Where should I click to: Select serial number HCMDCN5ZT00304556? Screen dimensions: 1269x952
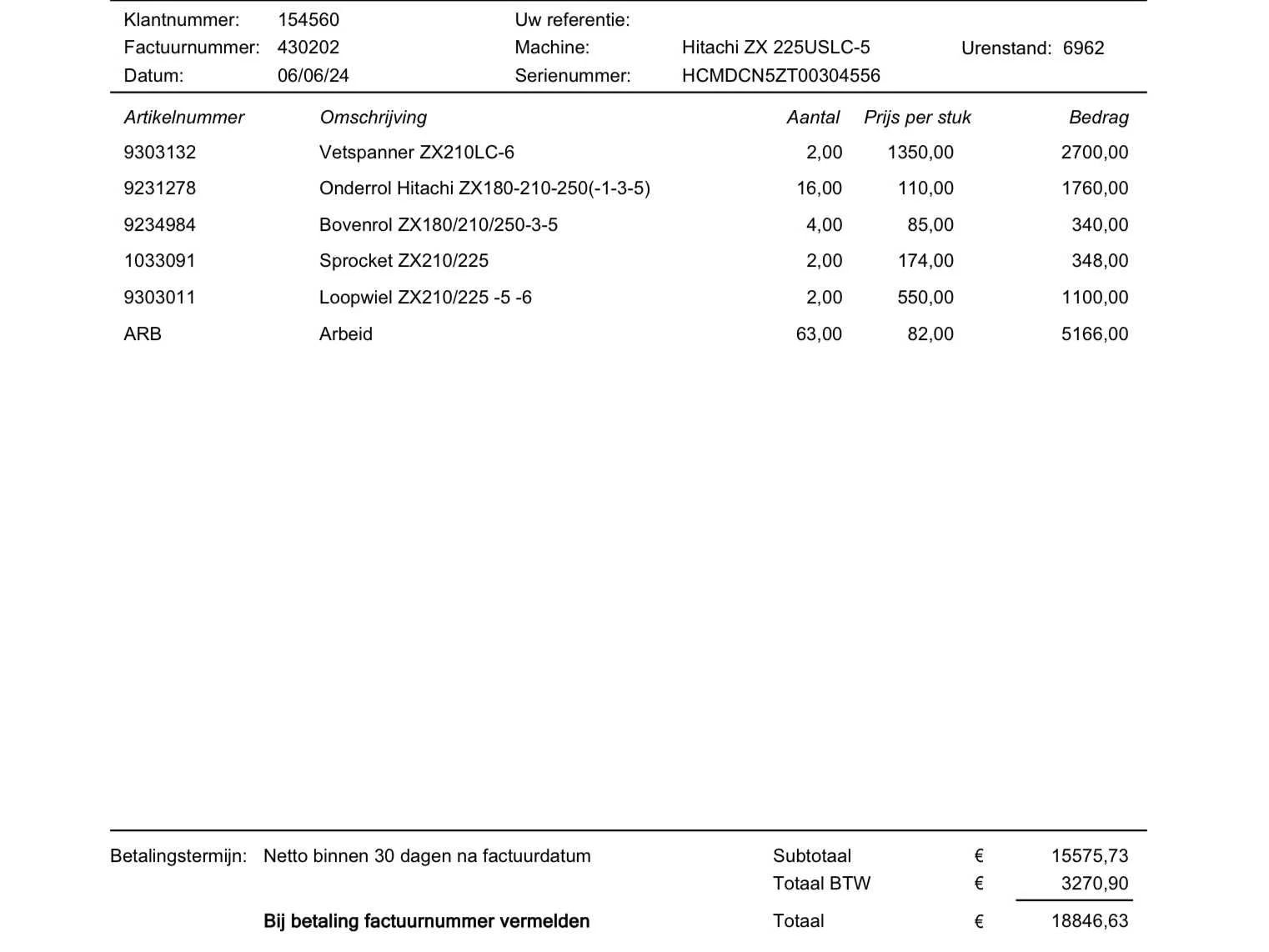[x=780, y=76]
